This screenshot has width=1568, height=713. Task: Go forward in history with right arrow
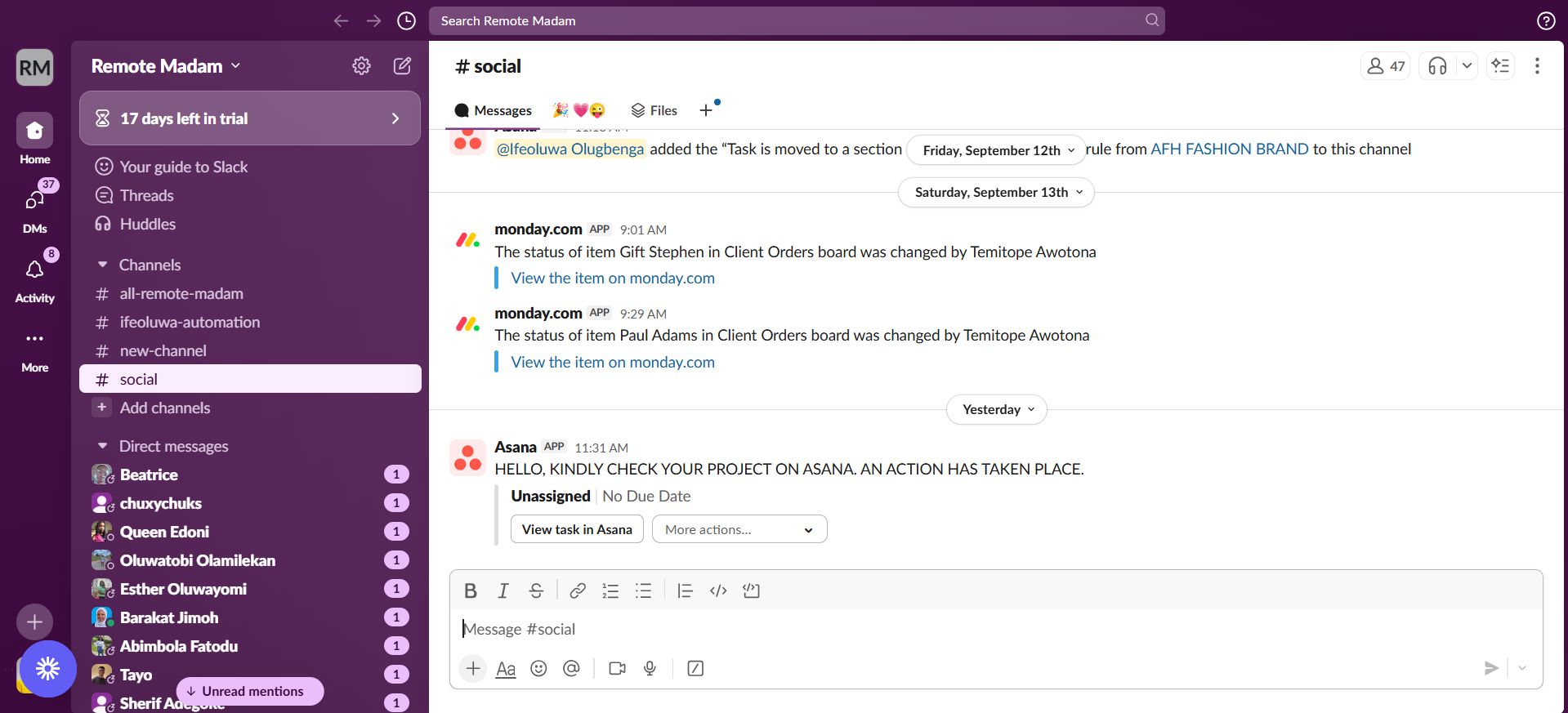pos(373,20)
